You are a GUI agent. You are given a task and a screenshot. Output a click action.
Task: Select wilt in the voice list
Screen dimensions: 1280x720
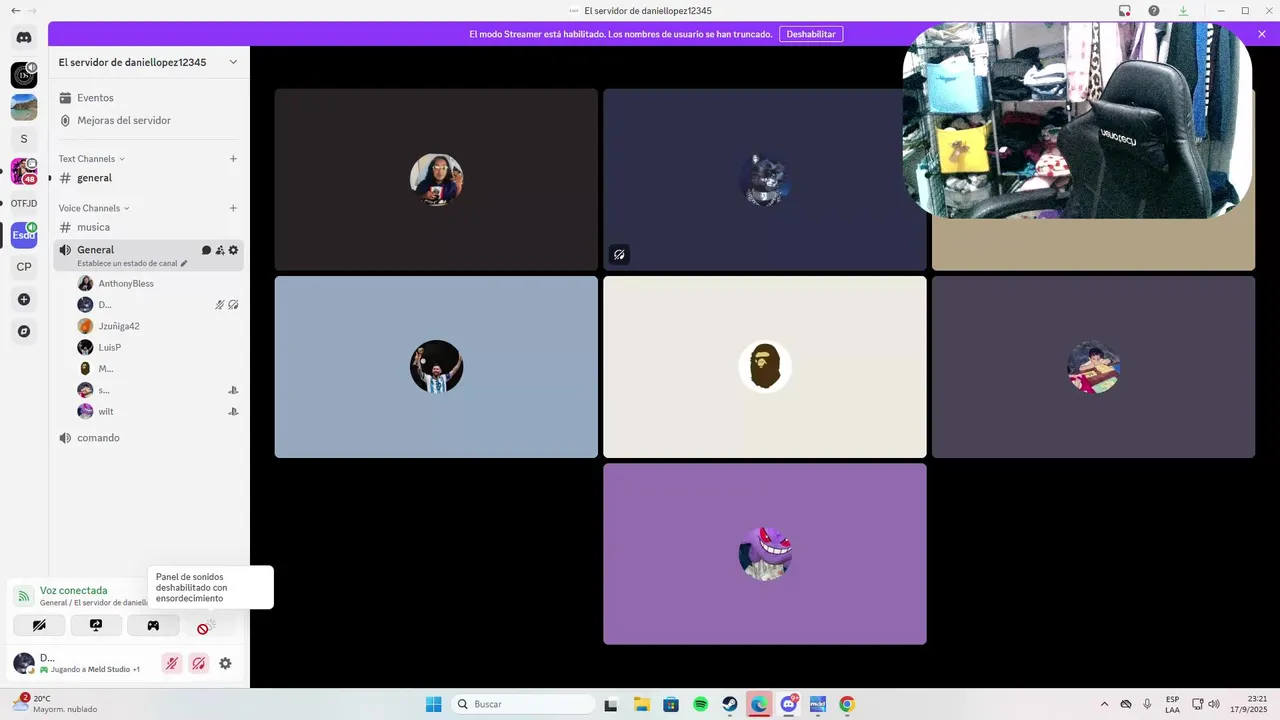pos(158,412)
